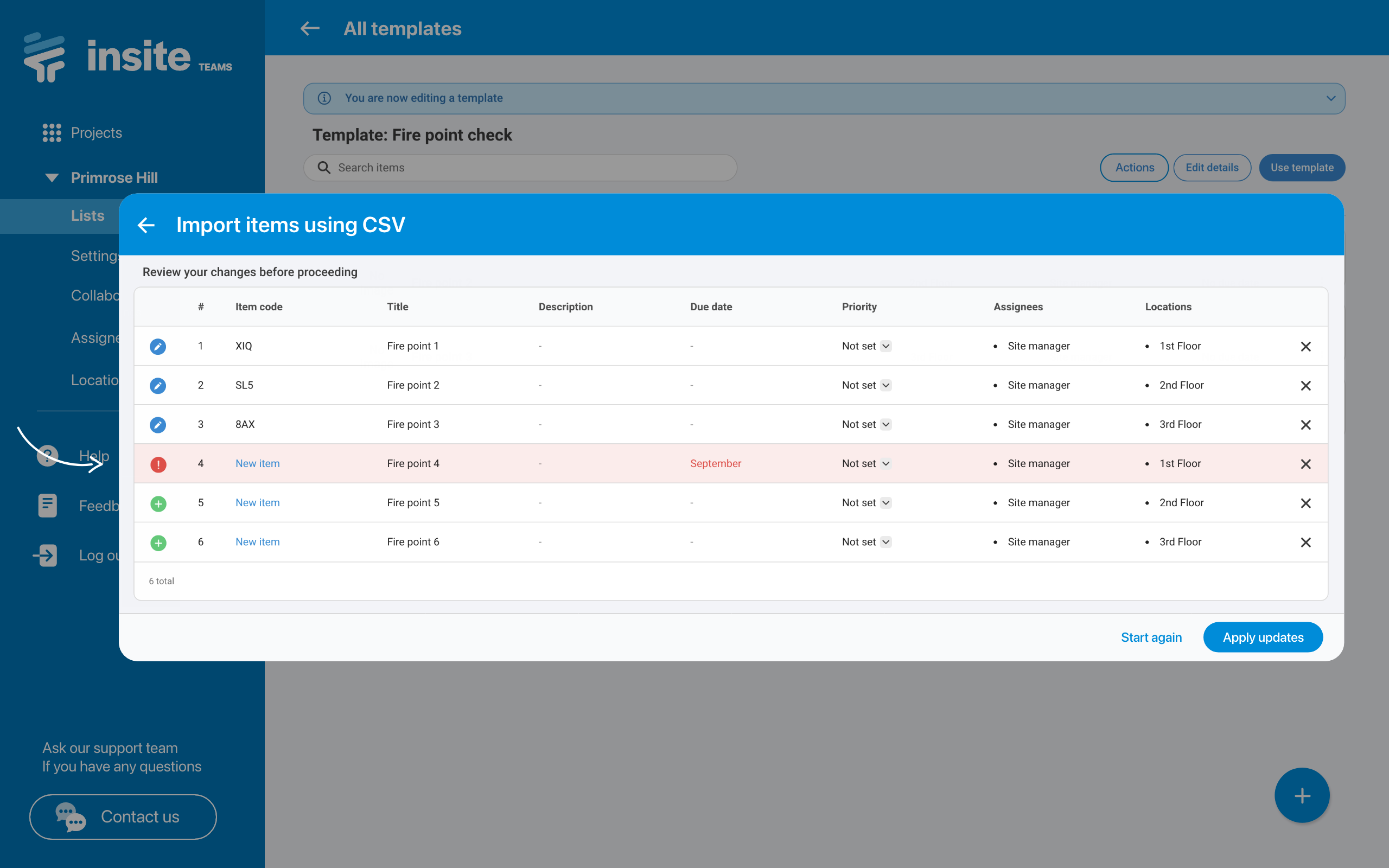Click the red error icon on row 4

click(x=158, y=464)
